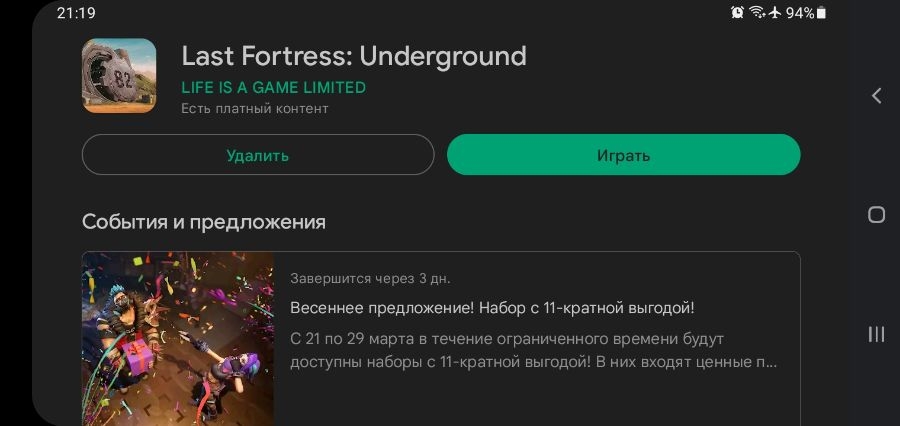Viewport: 900px width, 426px height.
Task: Tap the Есть платный контент label
Action: (255, 109)
